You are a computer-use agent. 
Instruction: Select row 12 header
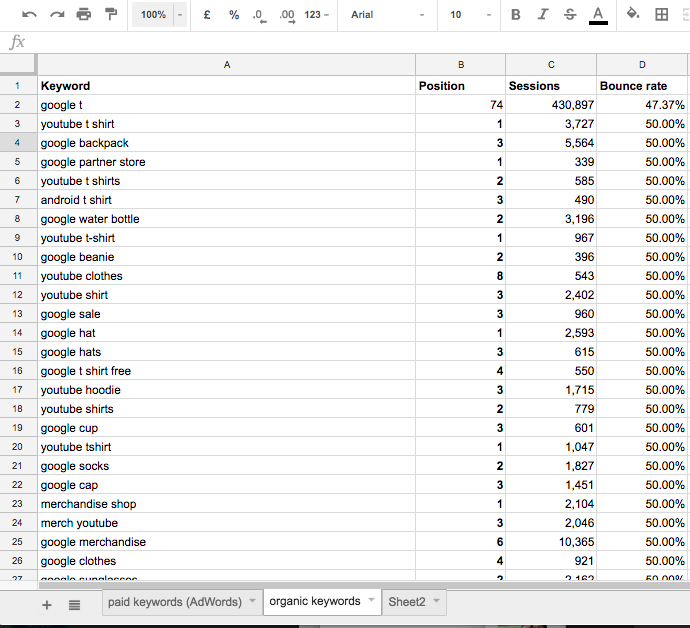pyautogui.click(x=18, y=295)
